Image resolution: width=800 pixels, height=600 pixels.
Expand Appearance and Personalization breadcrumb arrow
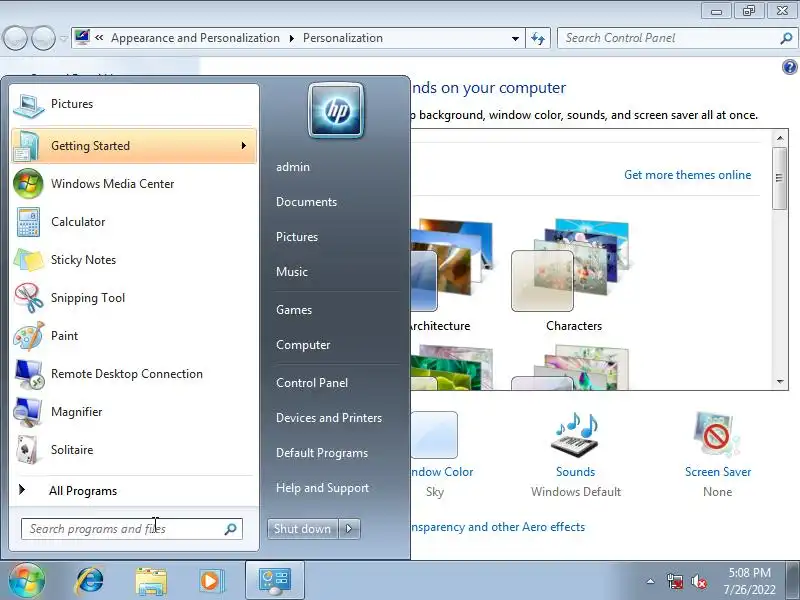(x=291, y=38)
